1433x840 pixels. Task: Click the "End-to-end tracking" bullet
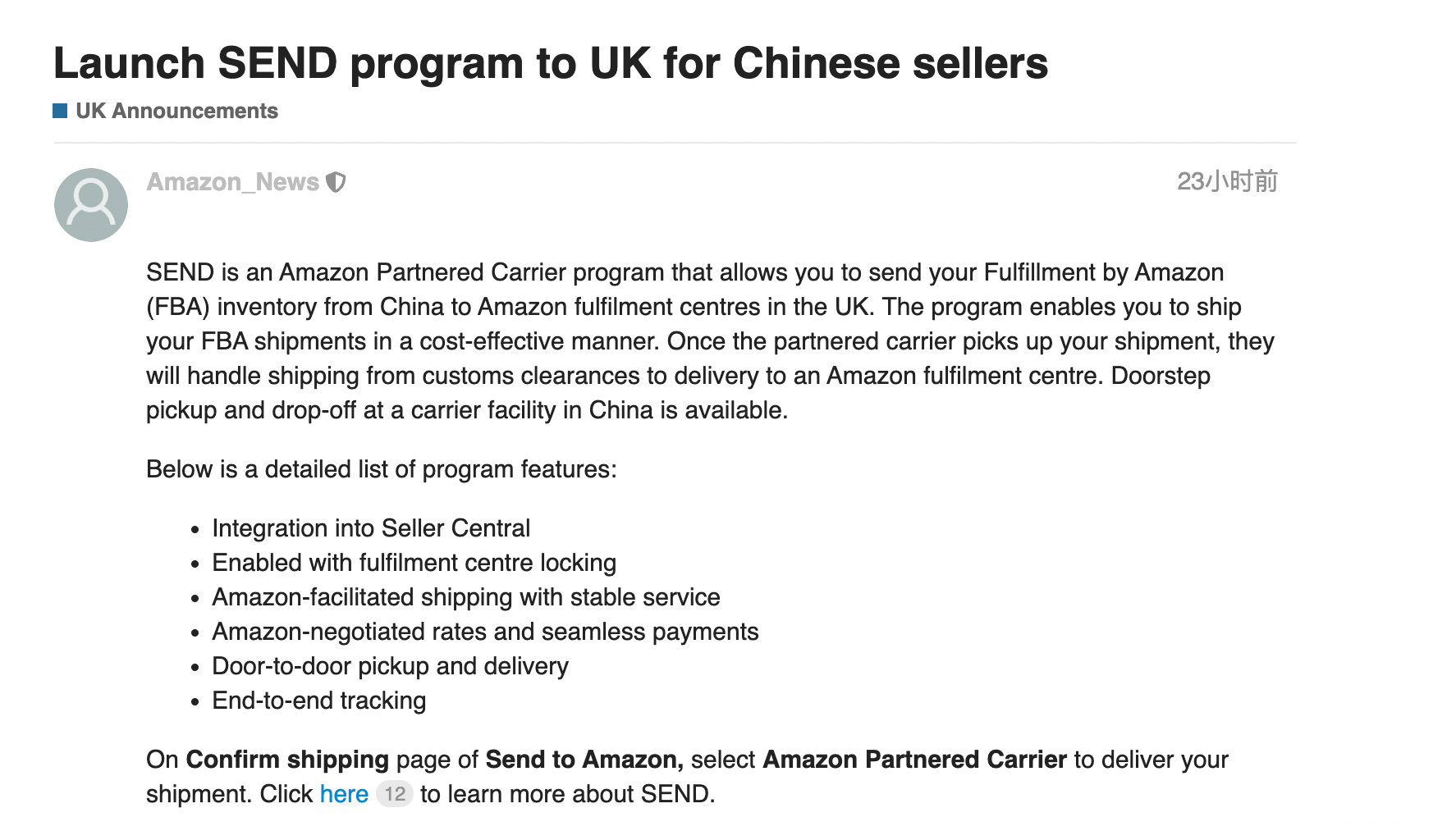(x=318, y=701)
